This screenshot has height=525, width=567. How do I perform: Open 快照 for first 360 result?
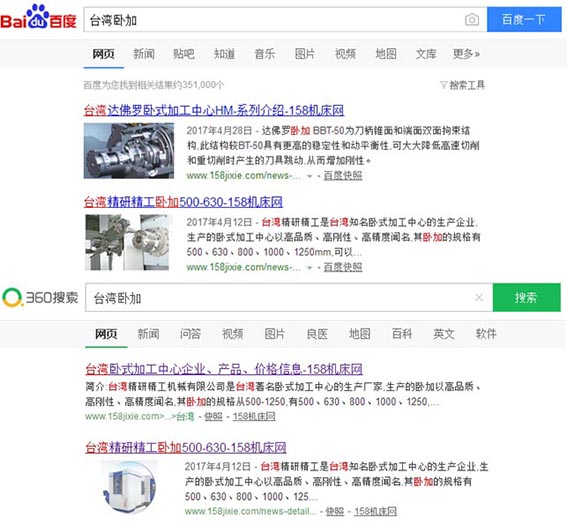click(x=213, y=417)
